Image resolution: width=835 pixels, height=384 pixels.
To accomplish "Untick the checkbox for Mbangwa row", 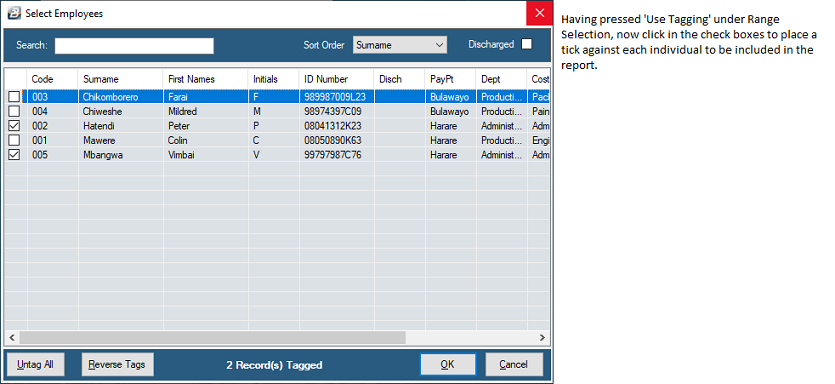I will [x=14, y=154].
